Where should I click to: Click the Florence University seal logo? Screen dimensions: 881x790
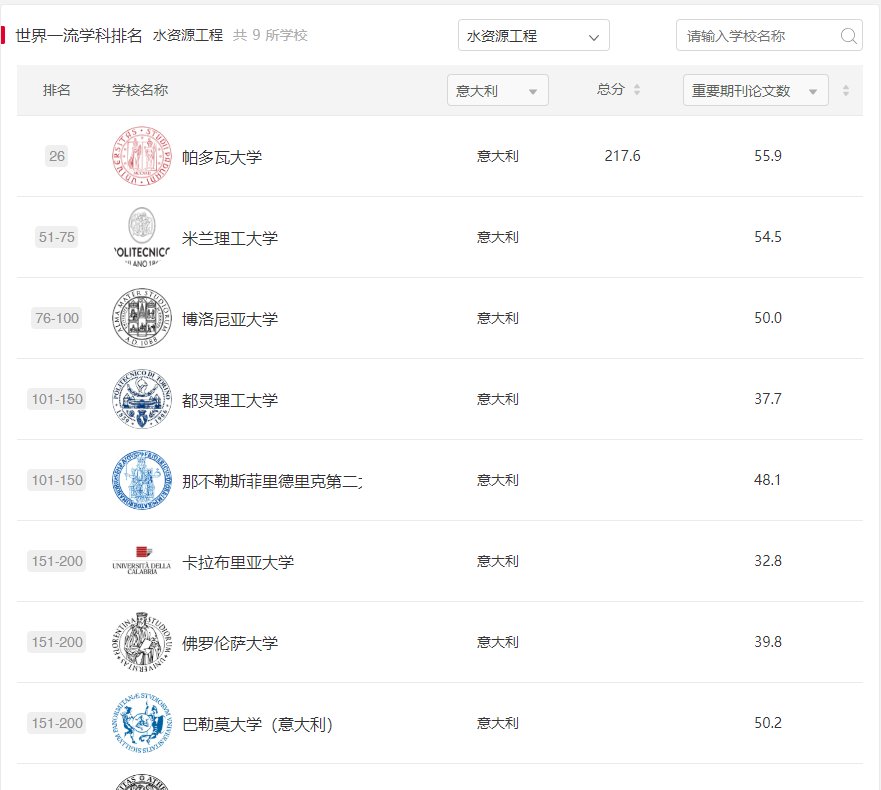[x=141, y=642]
